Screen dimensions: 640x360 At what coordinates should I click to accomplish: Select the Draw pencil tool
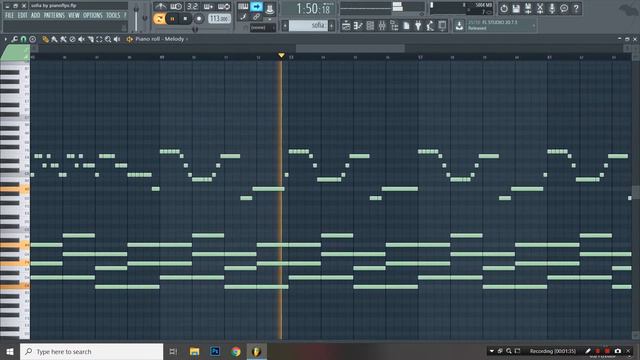pos(45,39)
